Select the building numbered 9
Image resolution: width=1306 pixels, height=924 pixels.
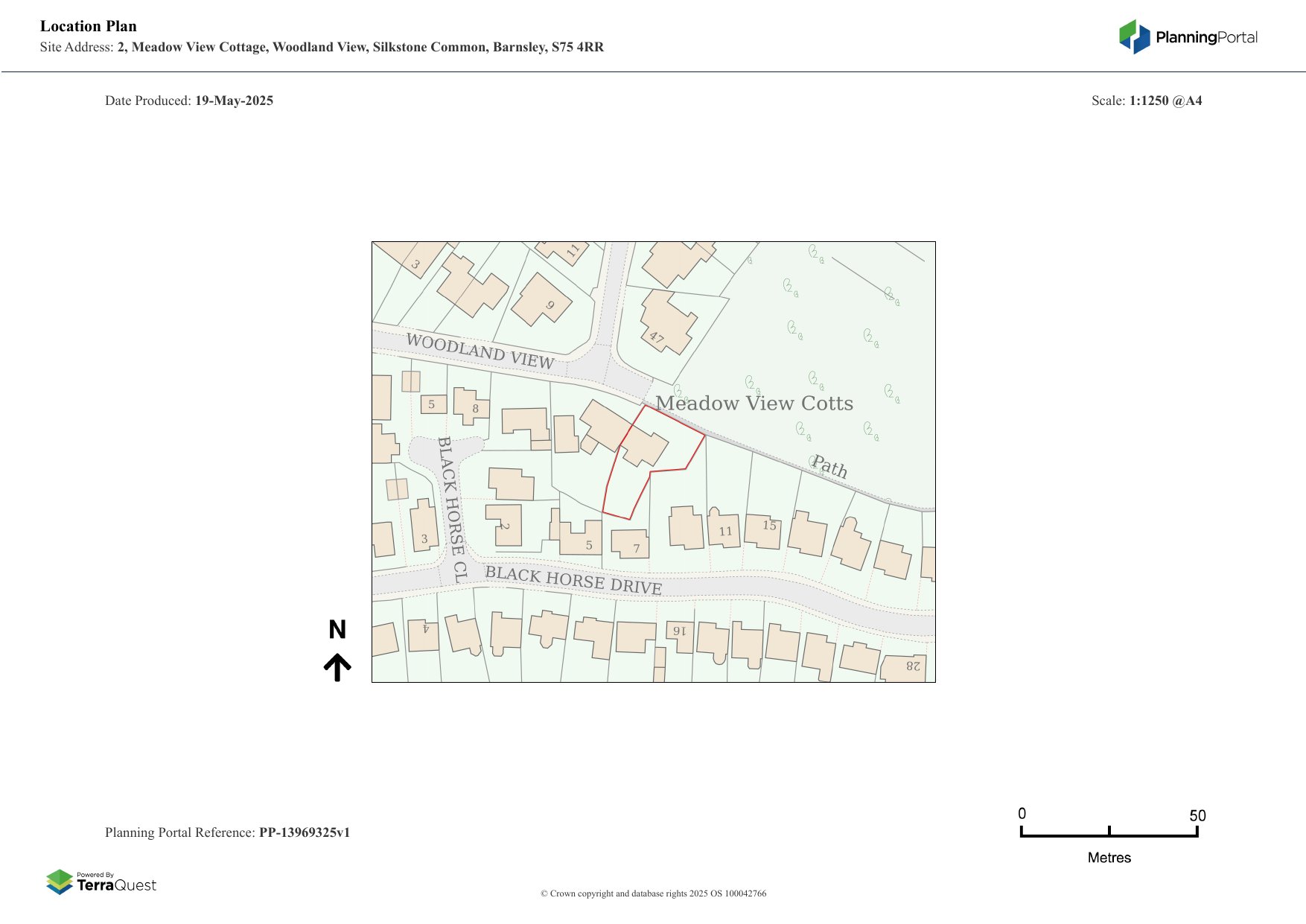(x=542, y=301)
